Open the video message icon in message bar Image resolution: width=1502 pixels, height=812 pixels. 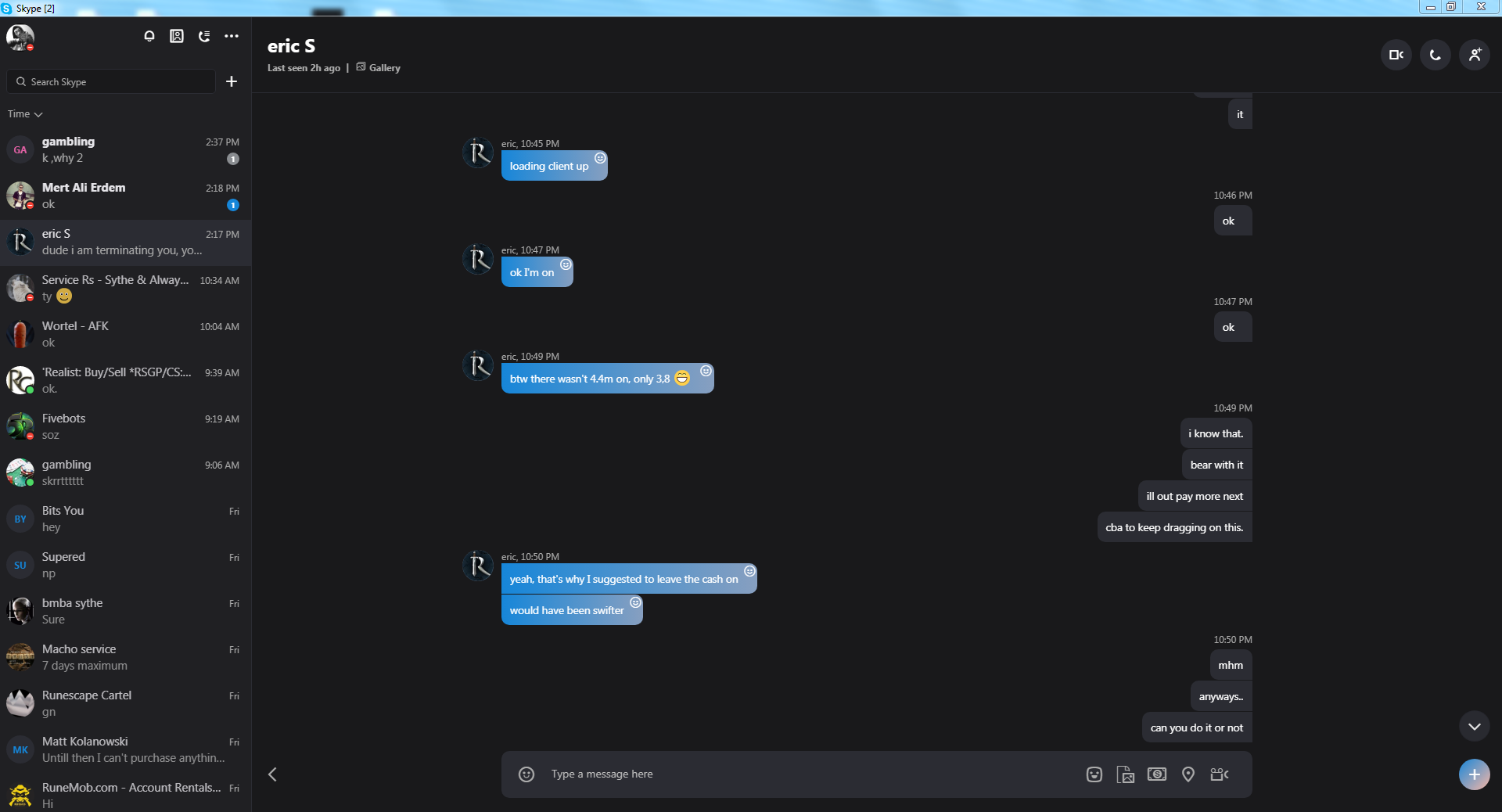click(x=1220, y=774)
